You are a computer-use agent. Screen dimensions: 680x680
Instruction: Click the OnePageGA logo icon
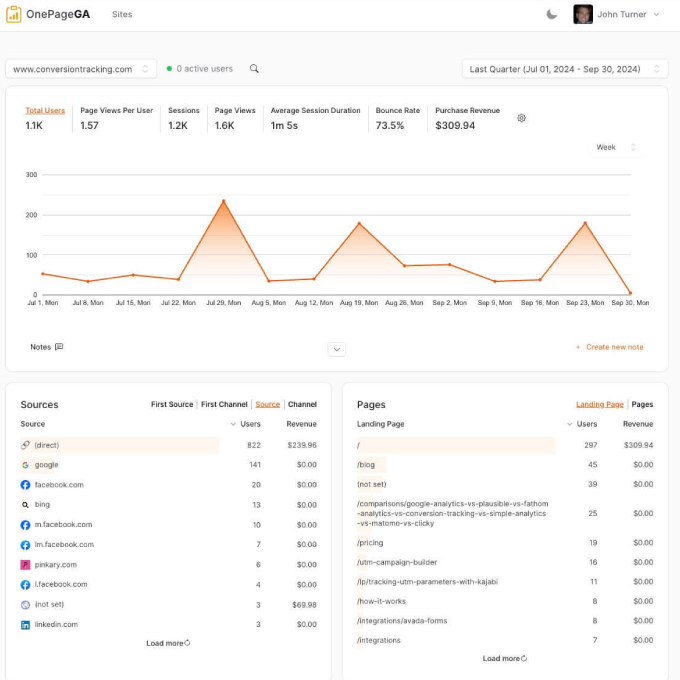tap(14, 15)
